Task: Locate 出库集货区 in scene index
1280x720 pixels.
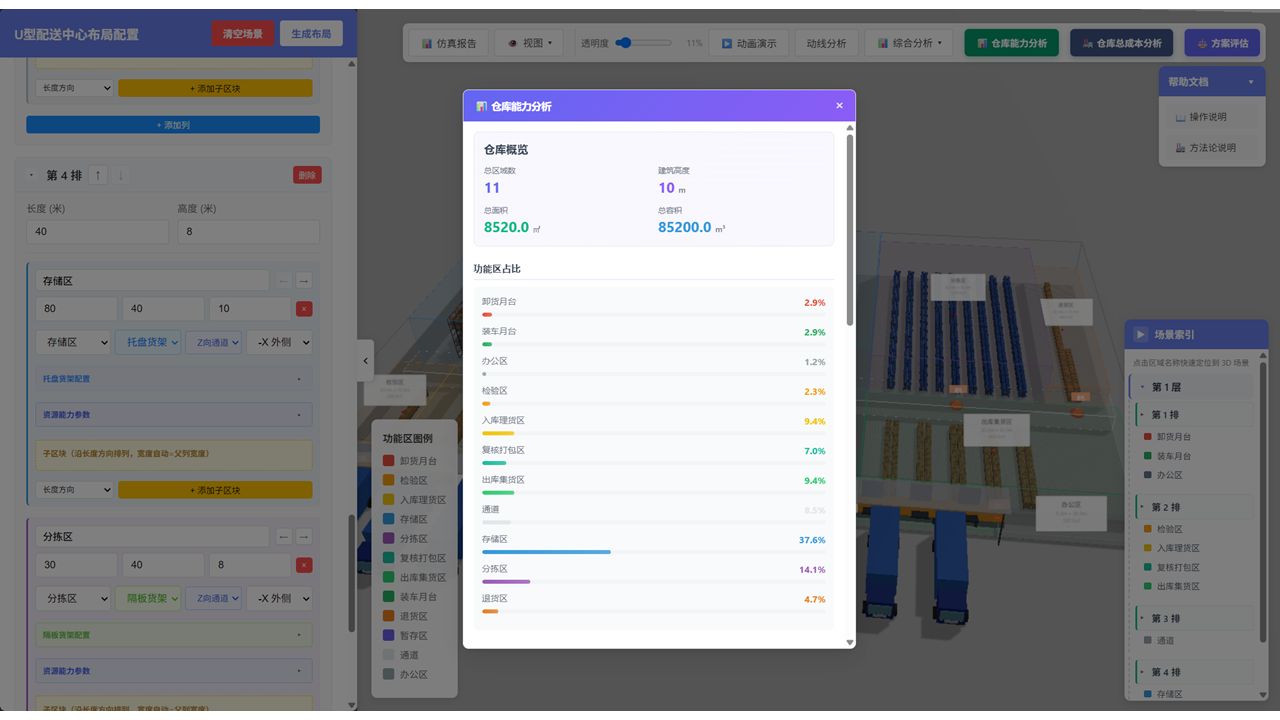Action: click(1177, 586)
